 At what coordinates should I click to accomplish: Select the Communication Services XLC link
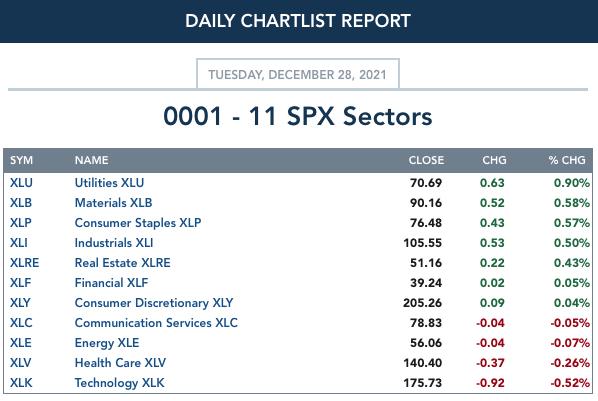pyautogui.click(x=156, y=323)
